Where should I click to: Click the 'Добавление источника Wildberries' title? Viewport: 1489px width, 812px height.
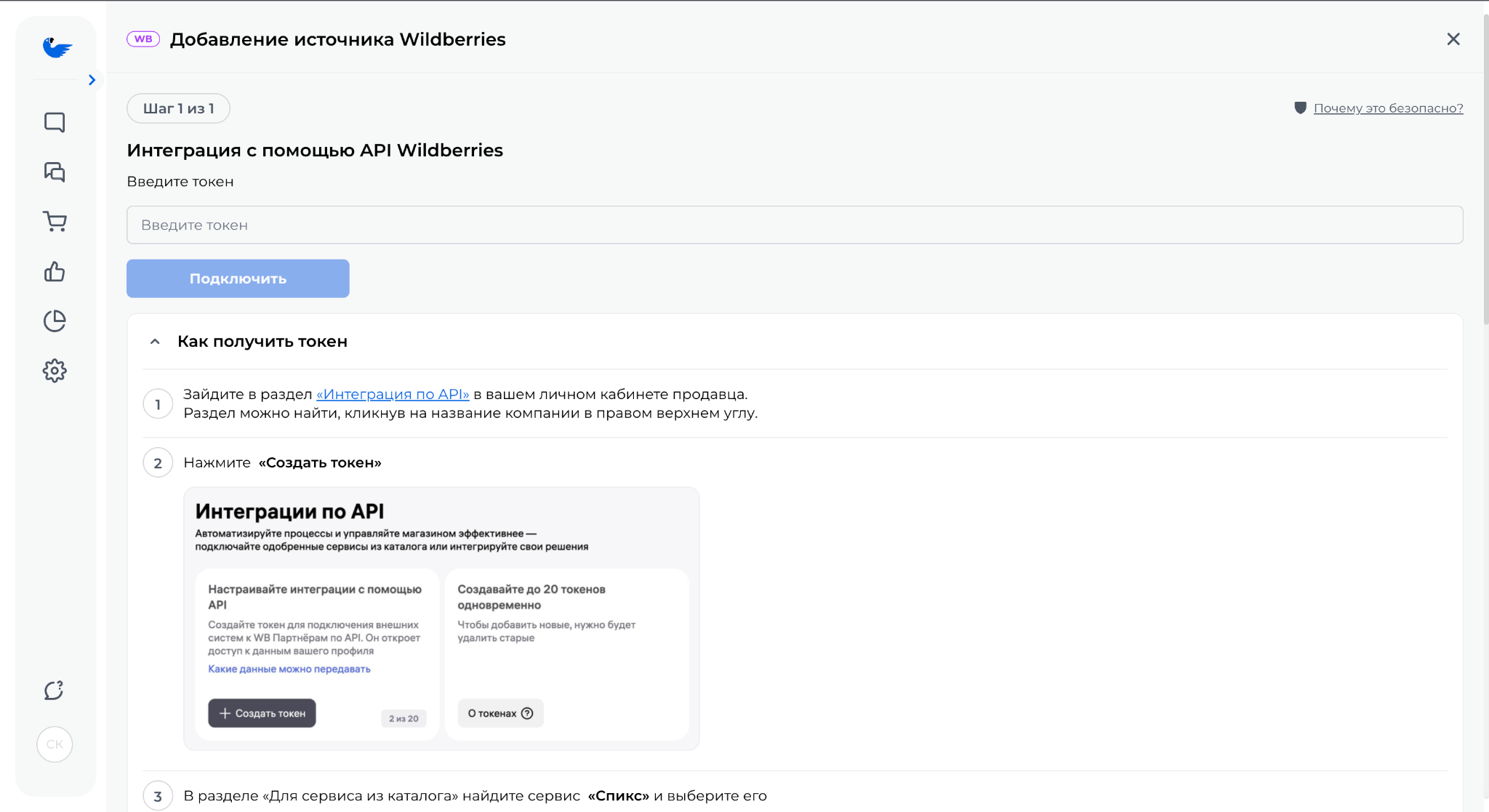pyautogui.click(x=337, y=39)
